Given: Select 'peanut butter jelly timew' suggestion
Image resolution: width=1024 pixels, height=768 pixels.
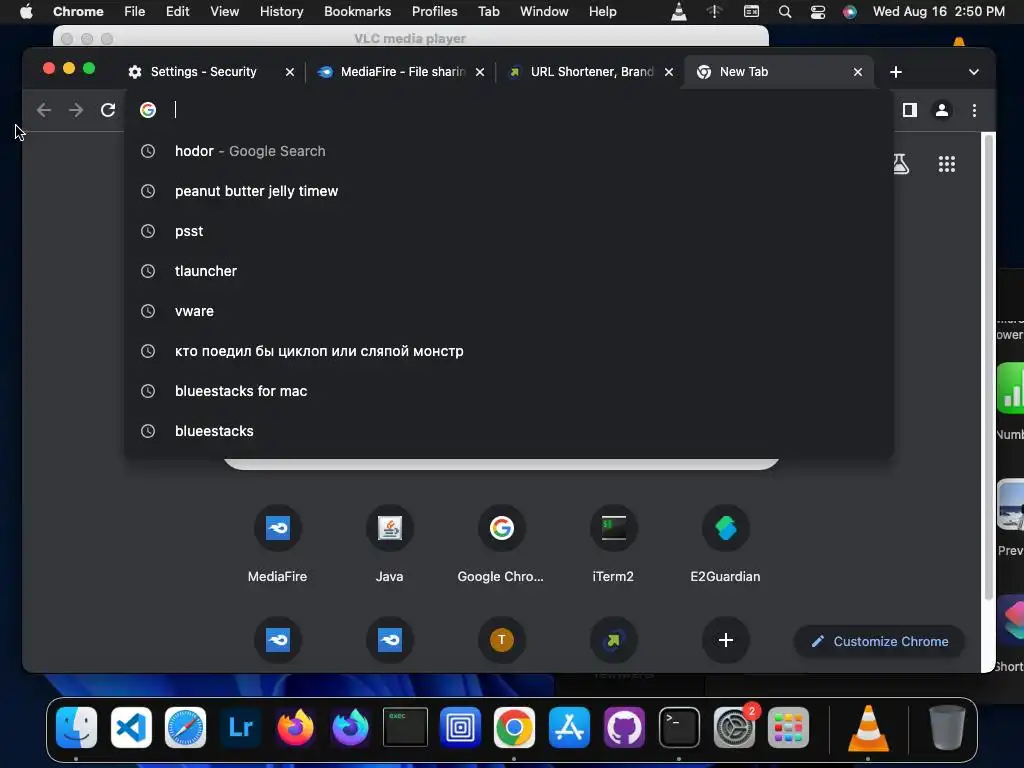Looking at the screenshot, I should point(509,191).
